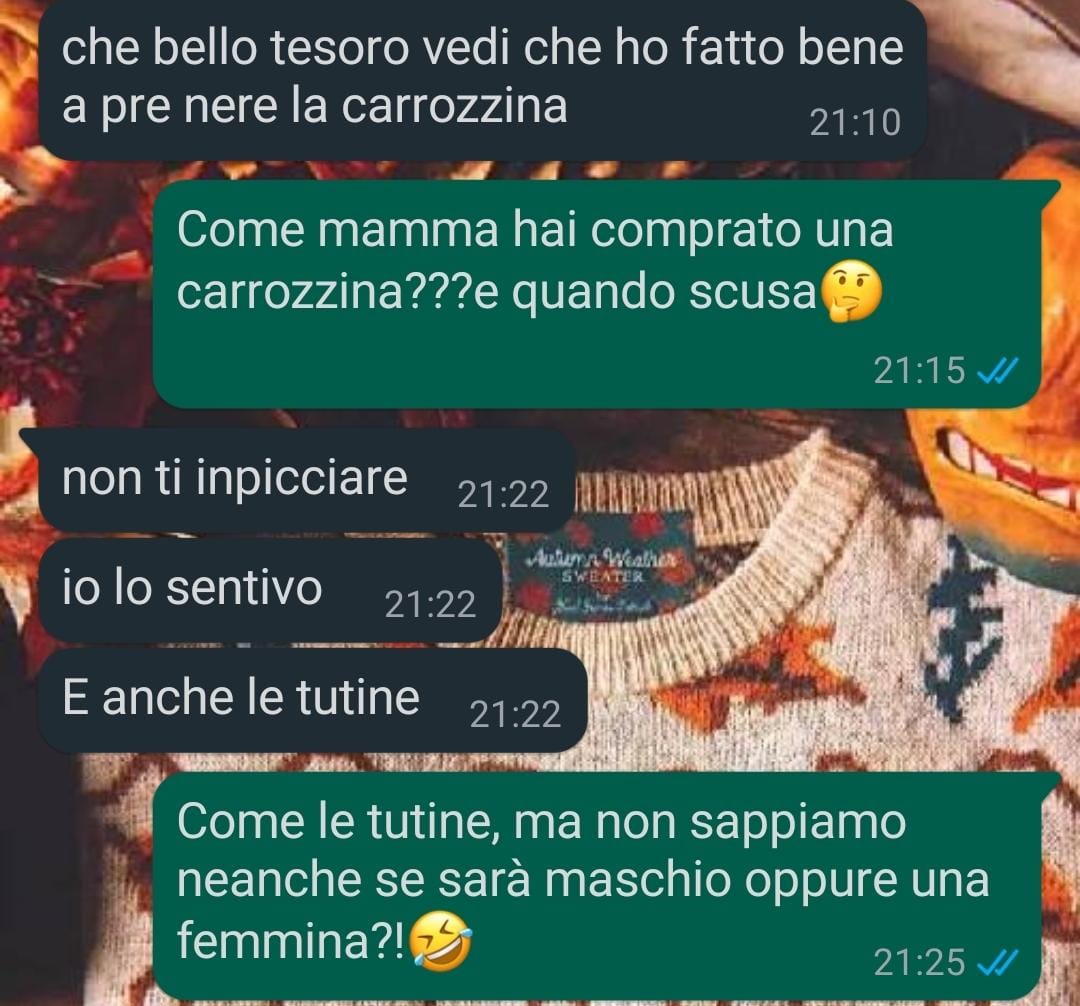Select the 'E anche le tutine' message
The height and width of the screenshot is (1006, 1080).
click(313, 700)
